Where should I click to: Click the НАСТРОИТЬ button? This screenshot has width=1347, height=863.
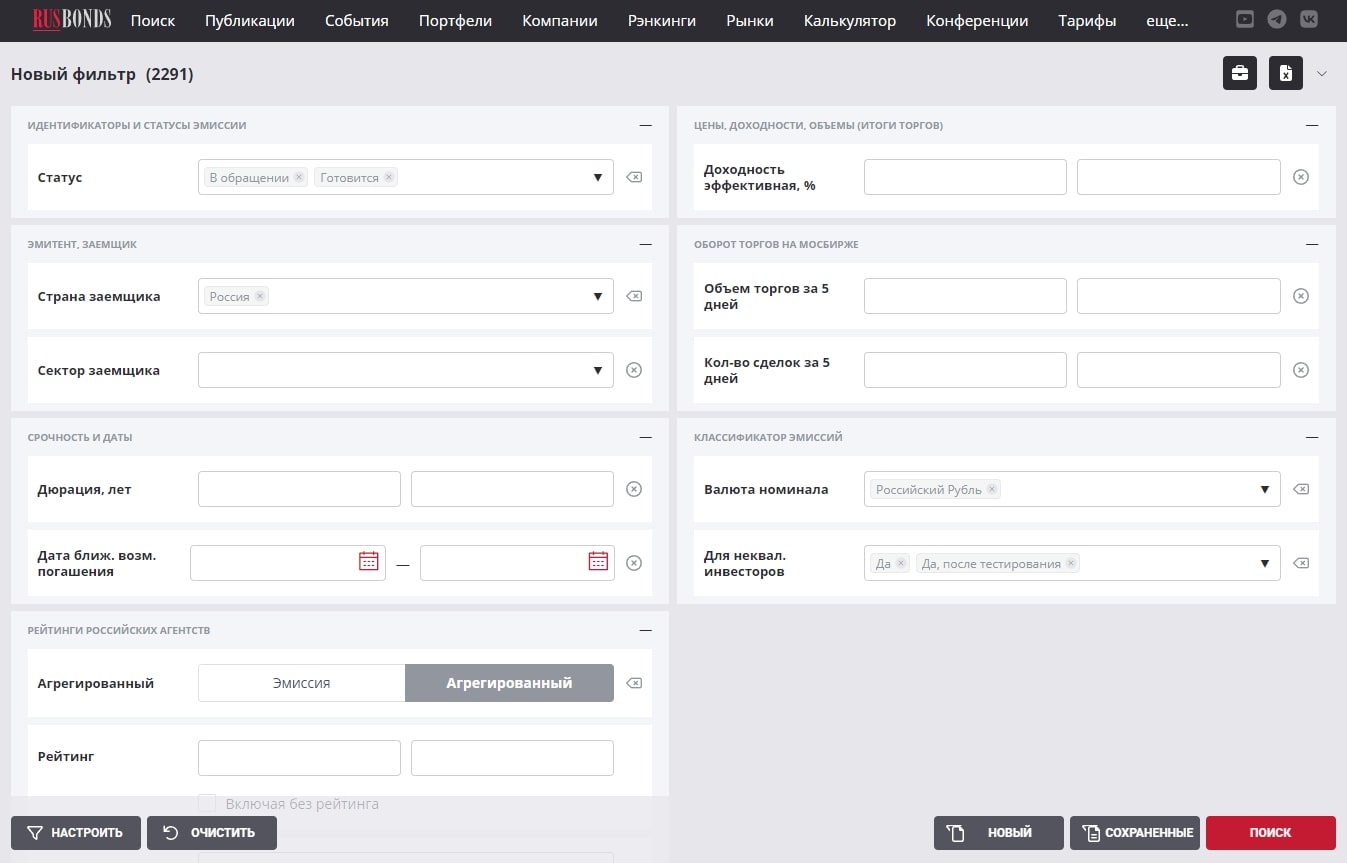[76, 832]
